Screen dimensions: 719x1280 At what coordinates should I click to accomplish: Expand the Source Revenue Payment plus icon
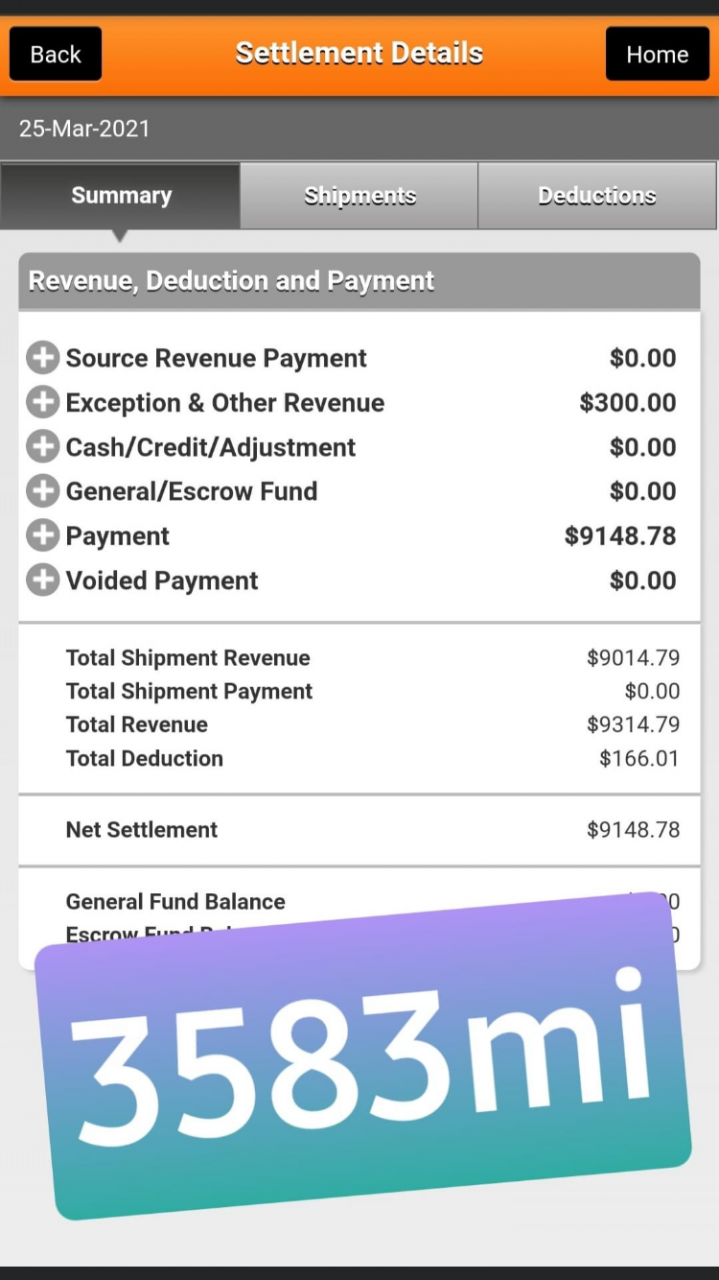pyautogui.click(x=42, y=358)
